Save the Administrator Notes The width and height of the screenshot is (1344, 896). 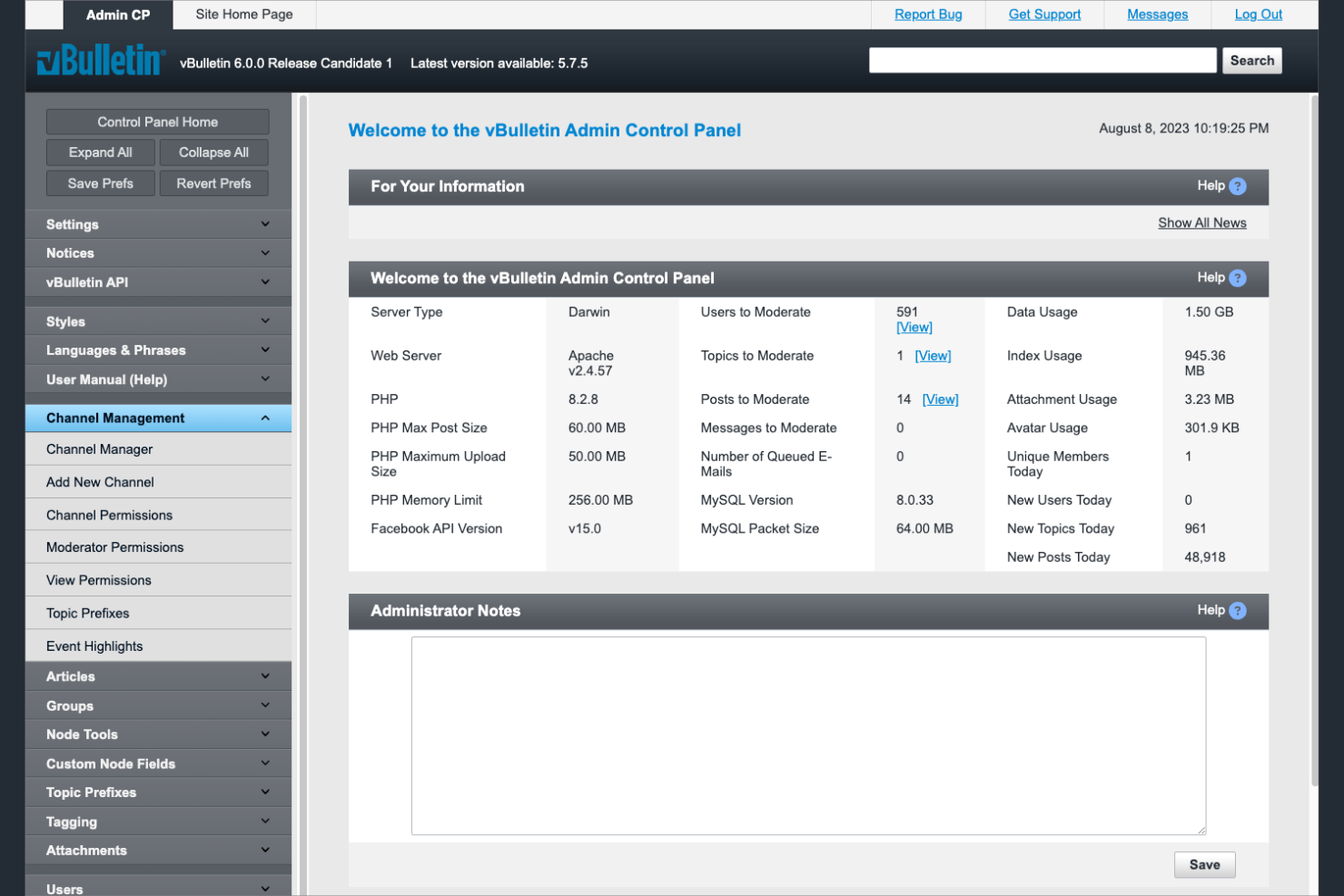click(1204, 863)
